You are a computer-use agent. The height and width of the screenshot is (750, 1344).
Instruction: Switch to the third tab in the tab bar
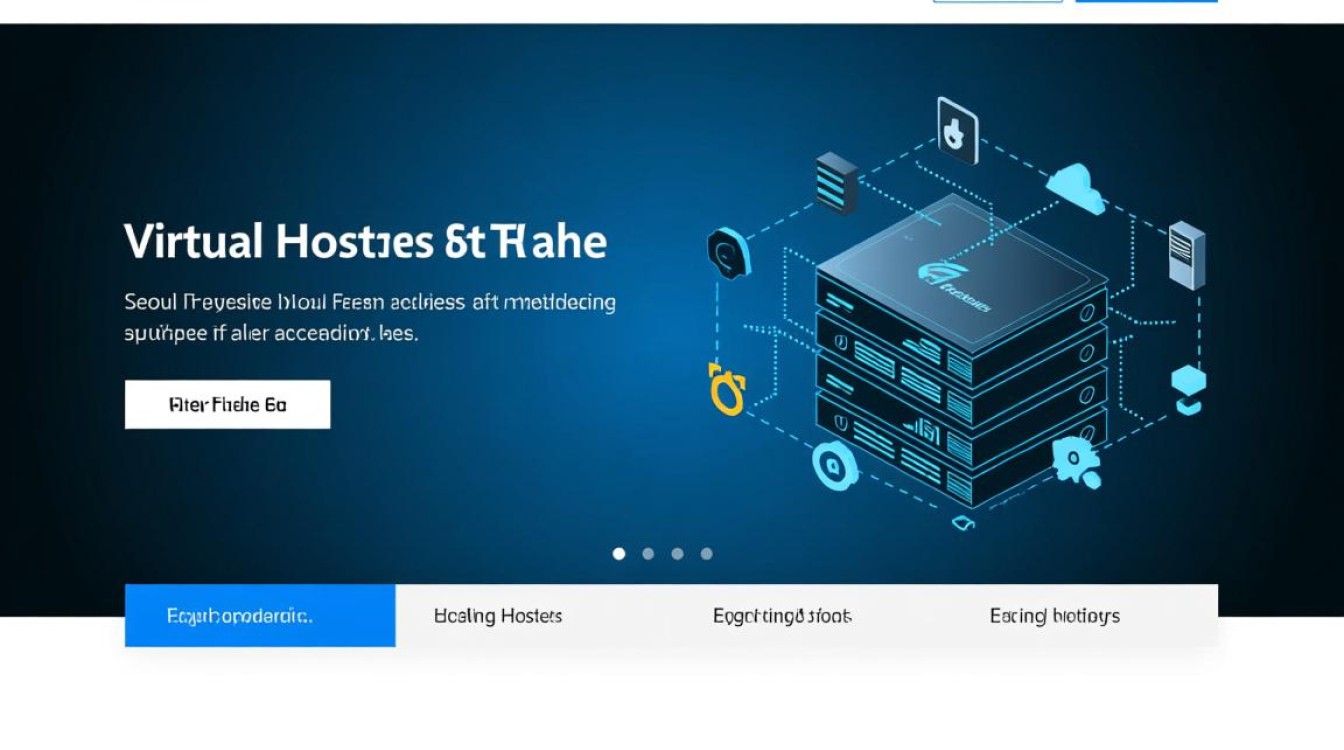(782, 616)
